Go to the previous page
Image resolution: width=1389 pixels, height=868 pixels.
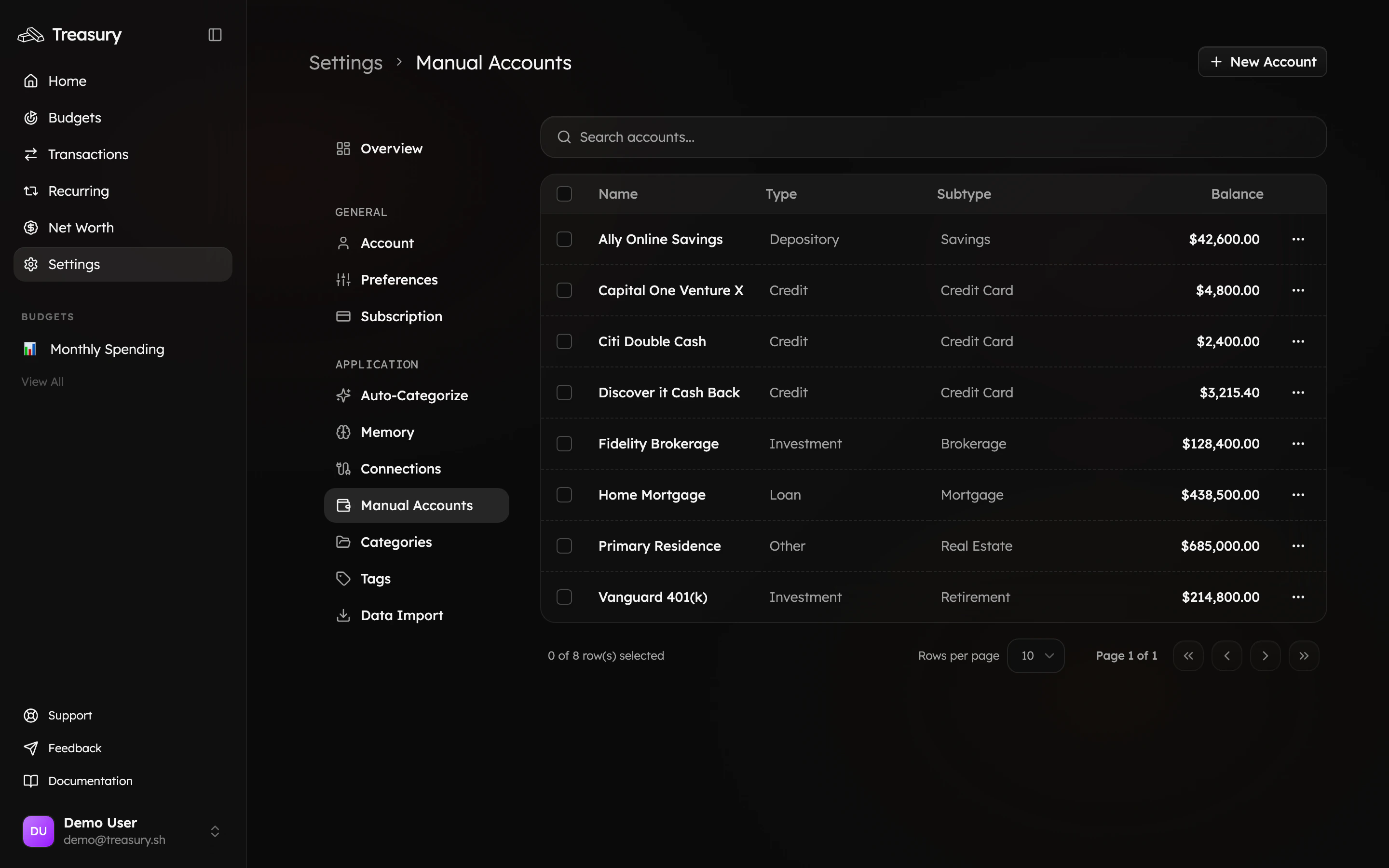[1226, 656]
